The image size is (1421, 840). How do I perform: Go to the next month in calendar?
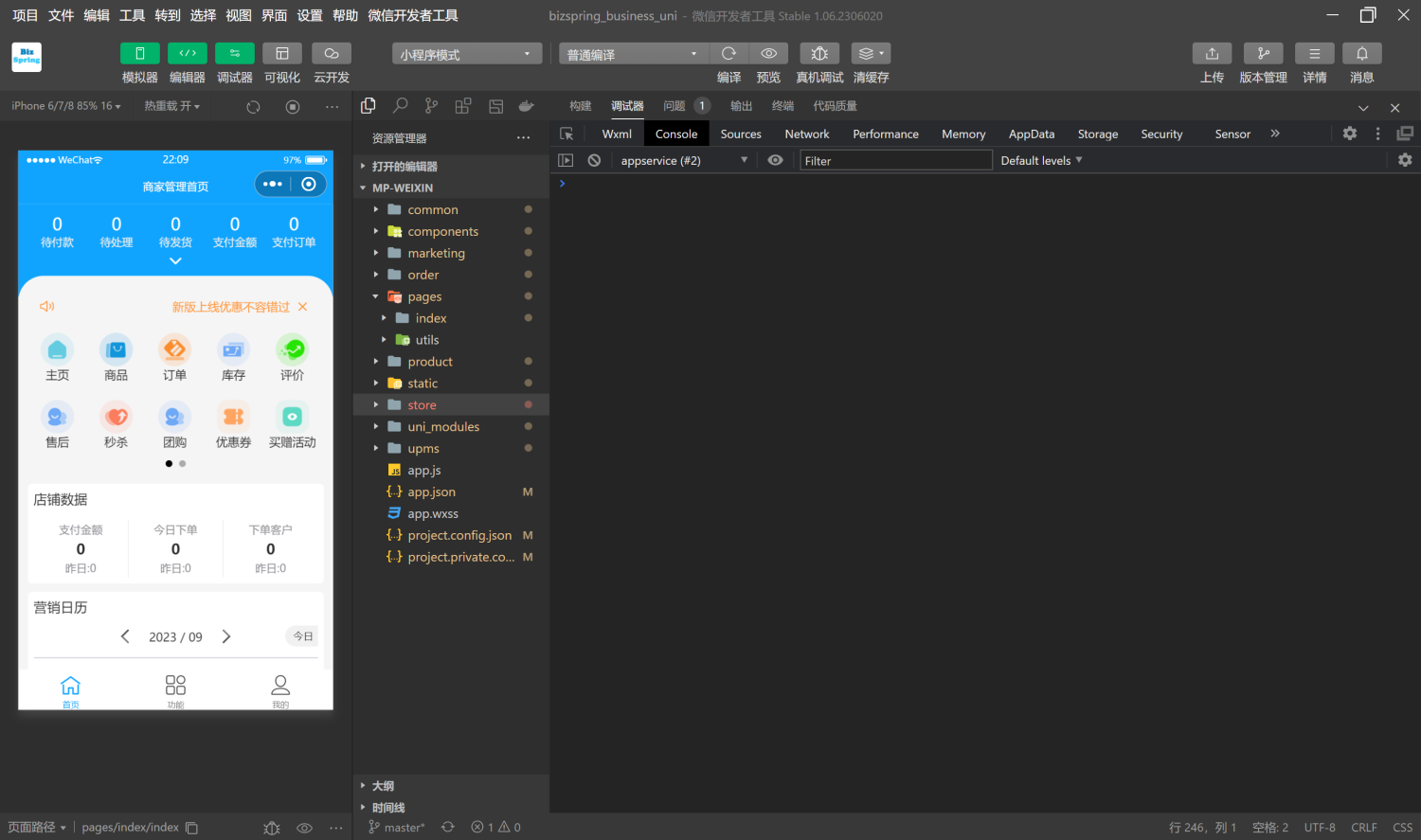click(226, 636)
